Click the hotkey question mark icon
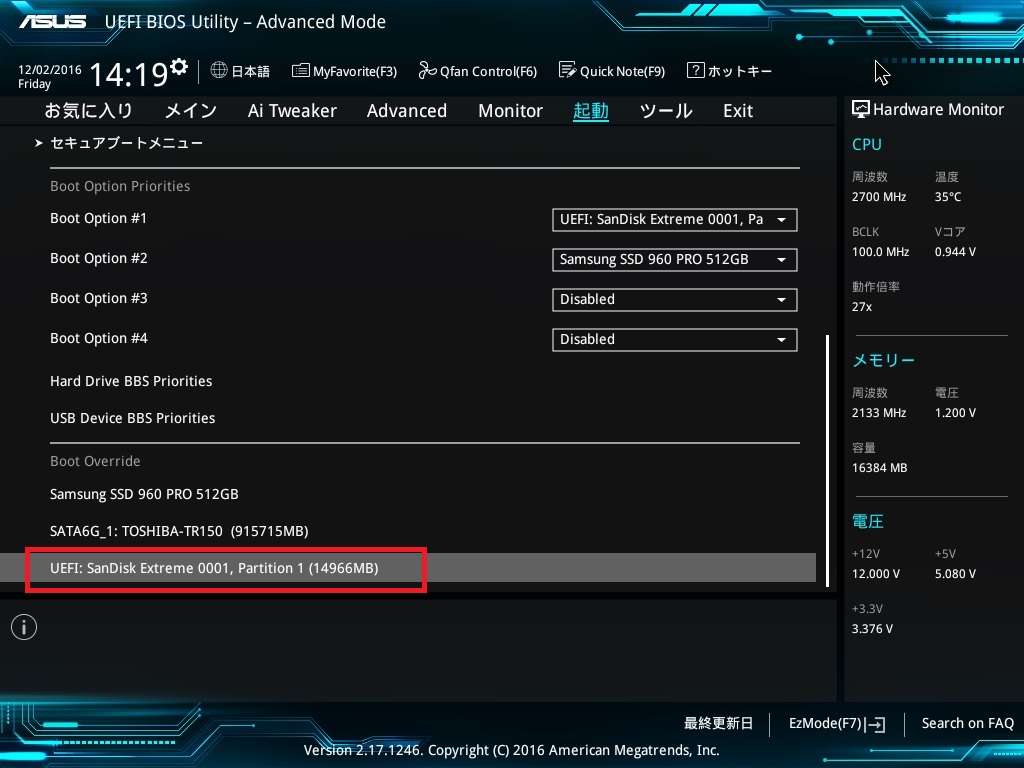The width and height of the screenshot is (1024, 768). (696, 70)
